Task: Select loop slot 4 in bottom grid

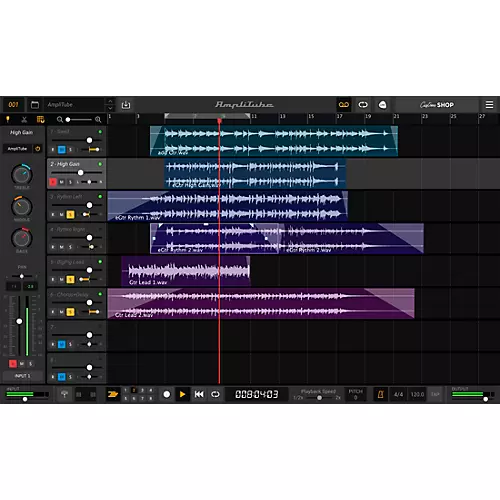Action: click(x=151, y=390)
